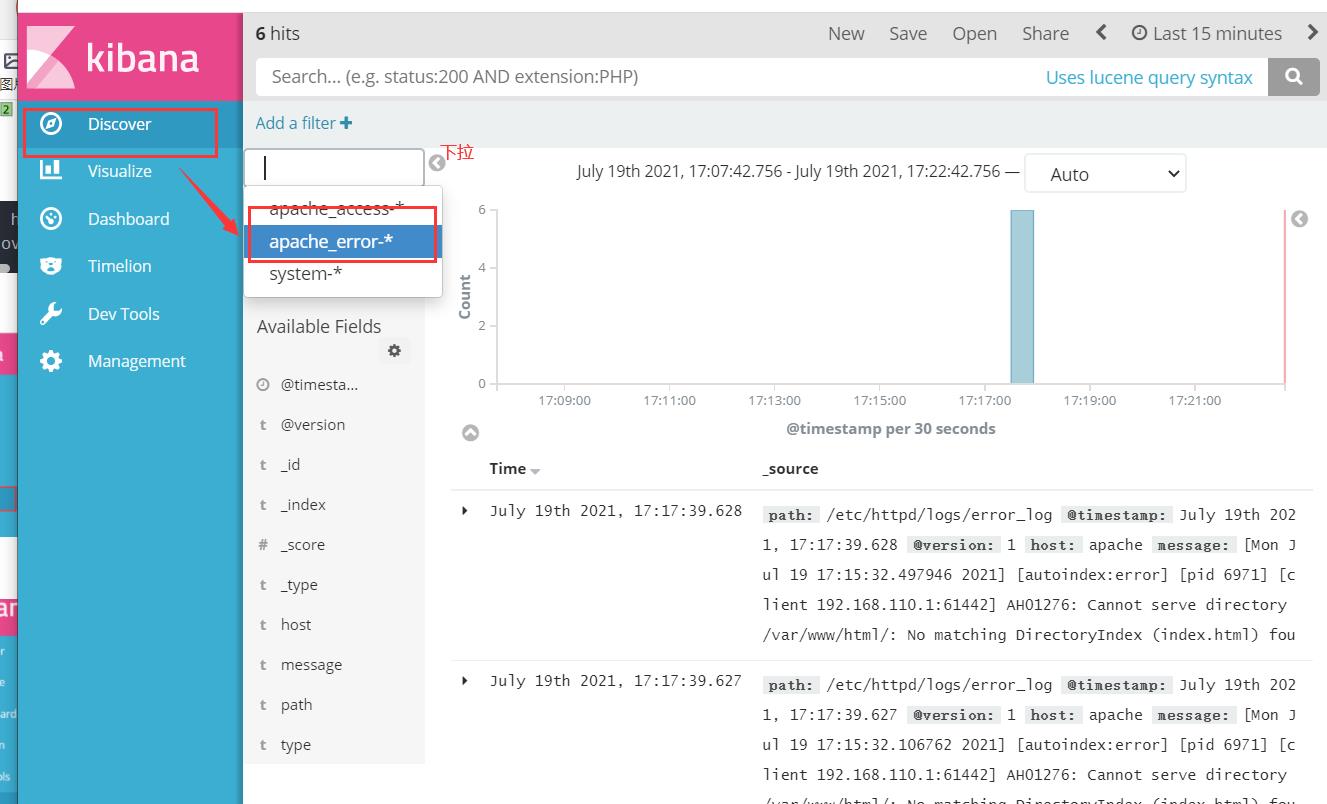1327x804 pixels.
Task: Go to previous time range arrow
Action: (1101, 33)
